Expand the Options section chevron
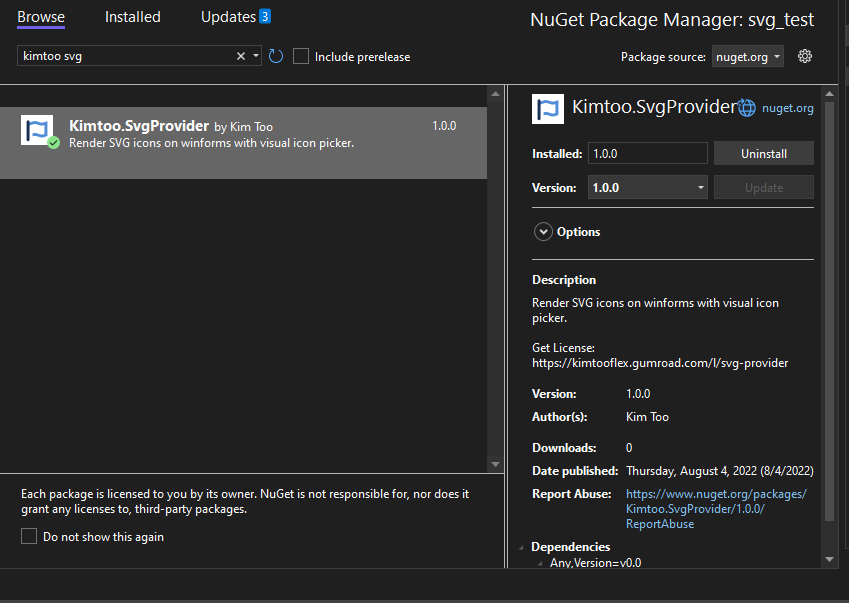This screenshot has height=603, width=849. pyautogui.click(x=543, y=232)
